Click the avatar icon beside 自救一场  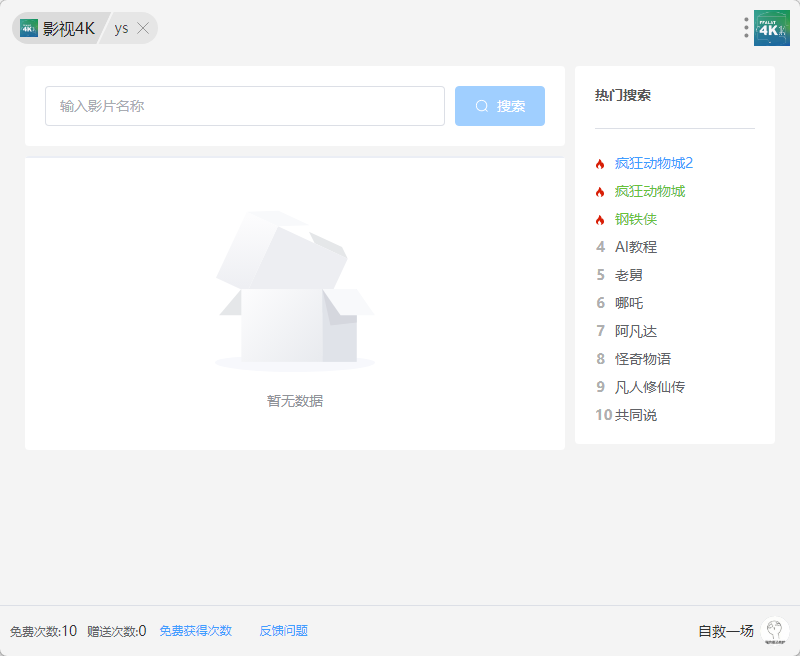click(x=774, y=631)
